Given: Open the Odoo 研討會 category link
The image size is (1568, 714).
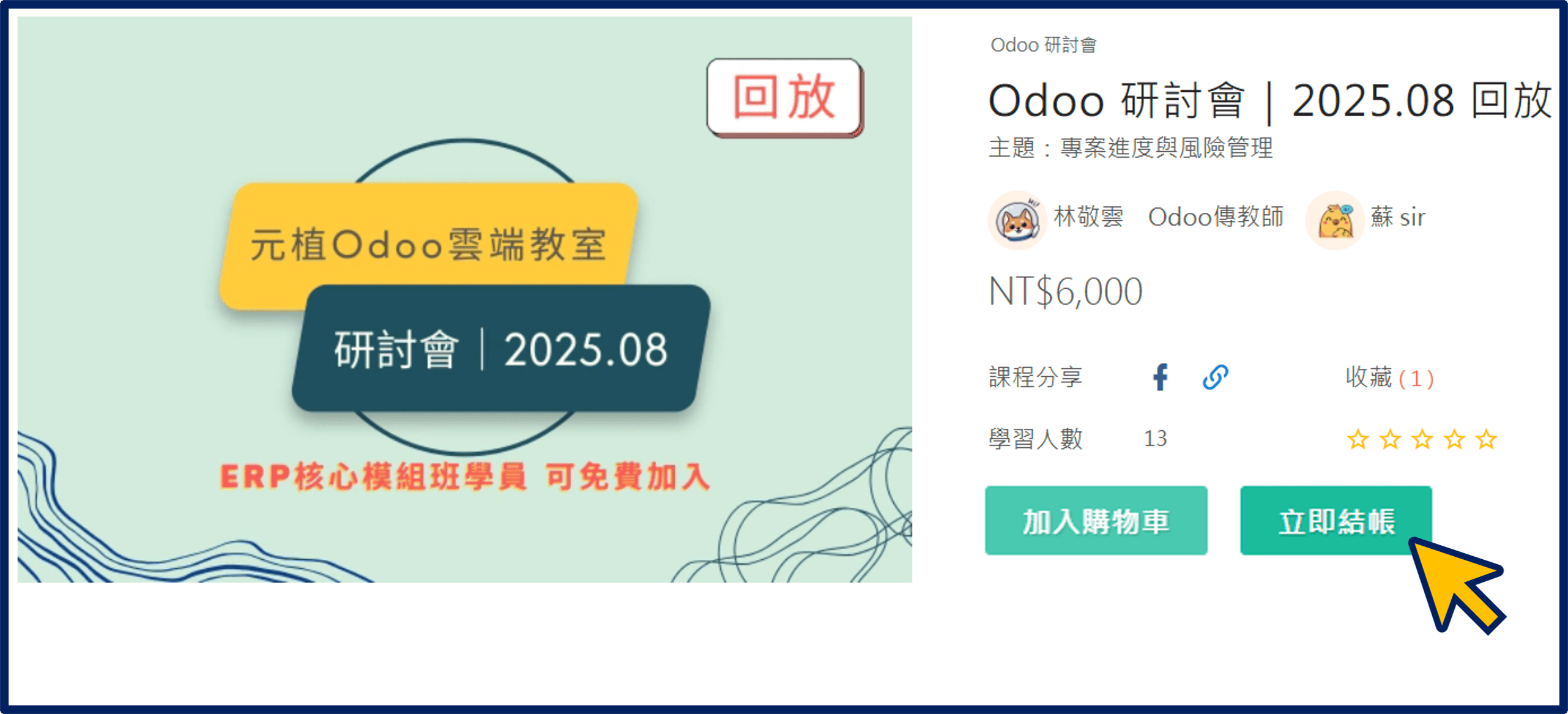Looking at the screenshot, I should click(1043, 45).
